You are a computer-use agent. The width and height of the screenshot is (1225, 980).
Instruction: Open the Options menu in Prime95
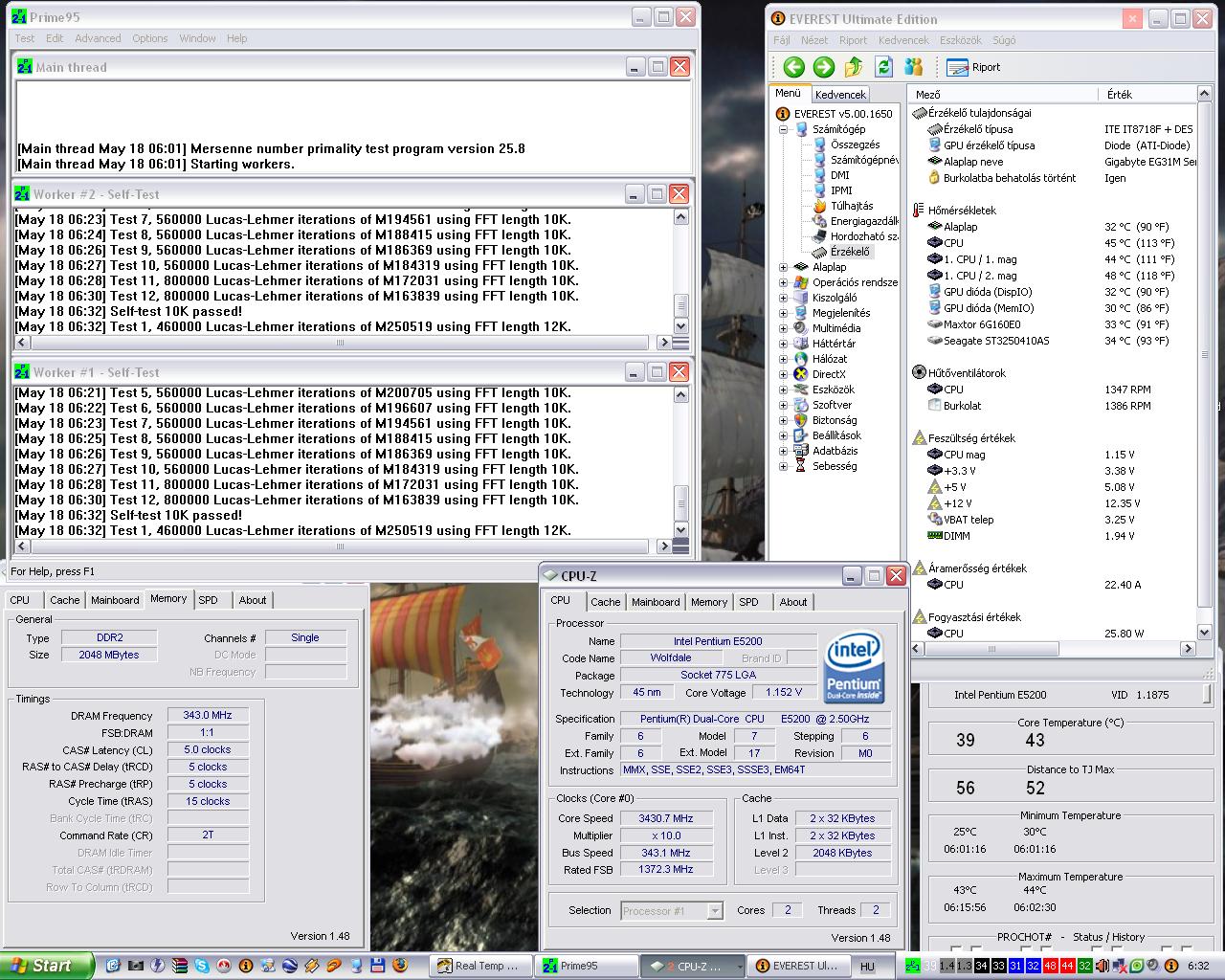click(149, 38)
